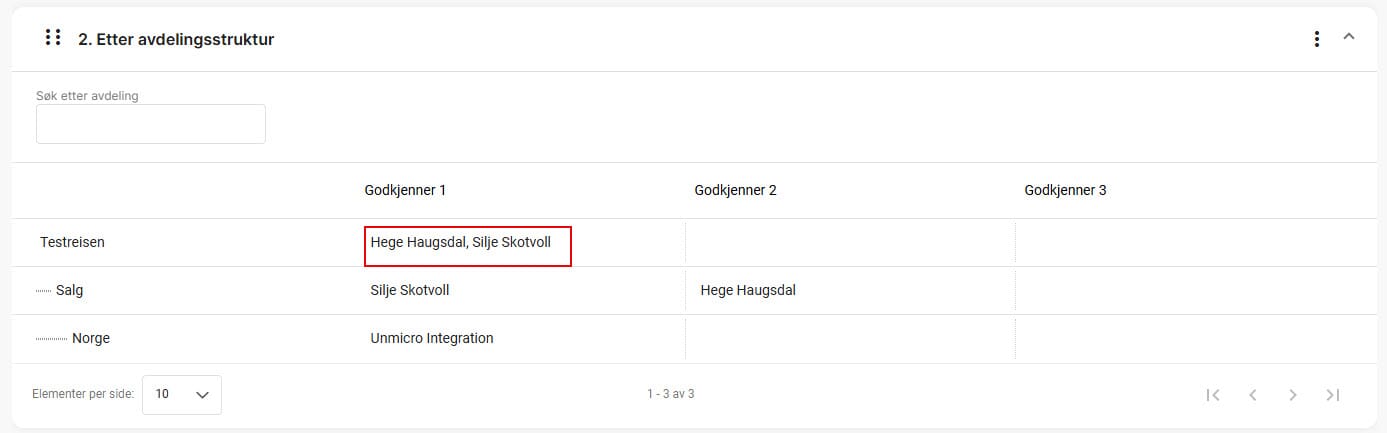This screenshot has height=433, width=1387.
Task: Jump to the last page
Action: coord(1333,395)
